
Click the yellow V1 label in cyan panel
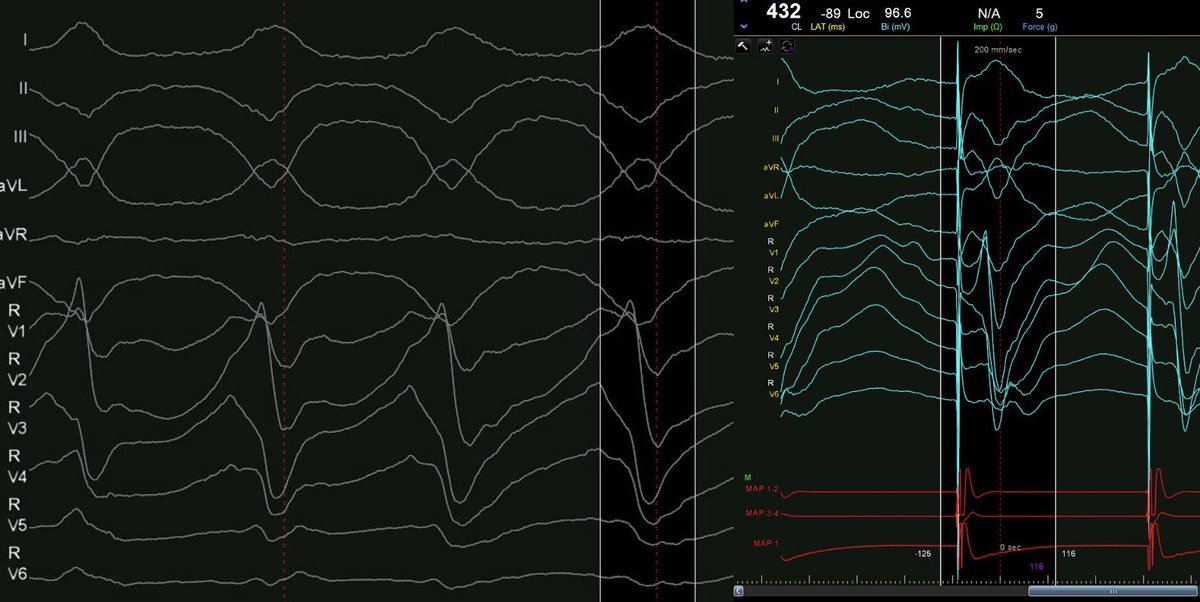[x=773, y=254]
